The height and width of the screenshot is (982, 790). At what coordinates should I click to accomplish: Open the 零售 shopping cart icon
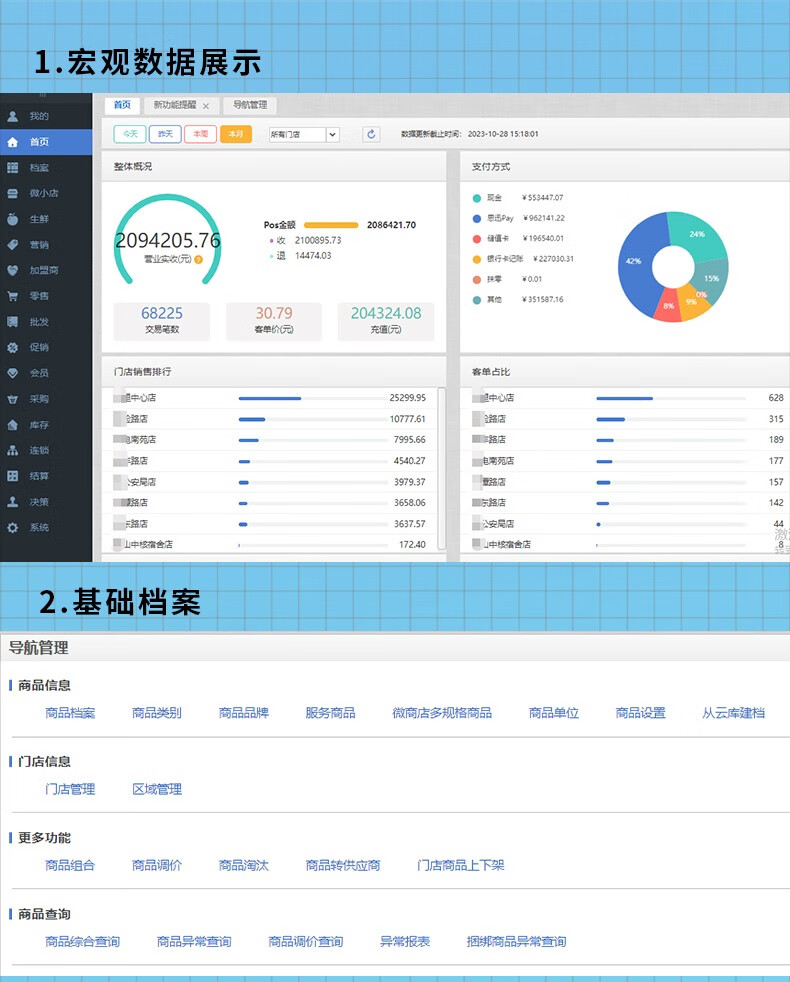12,296
